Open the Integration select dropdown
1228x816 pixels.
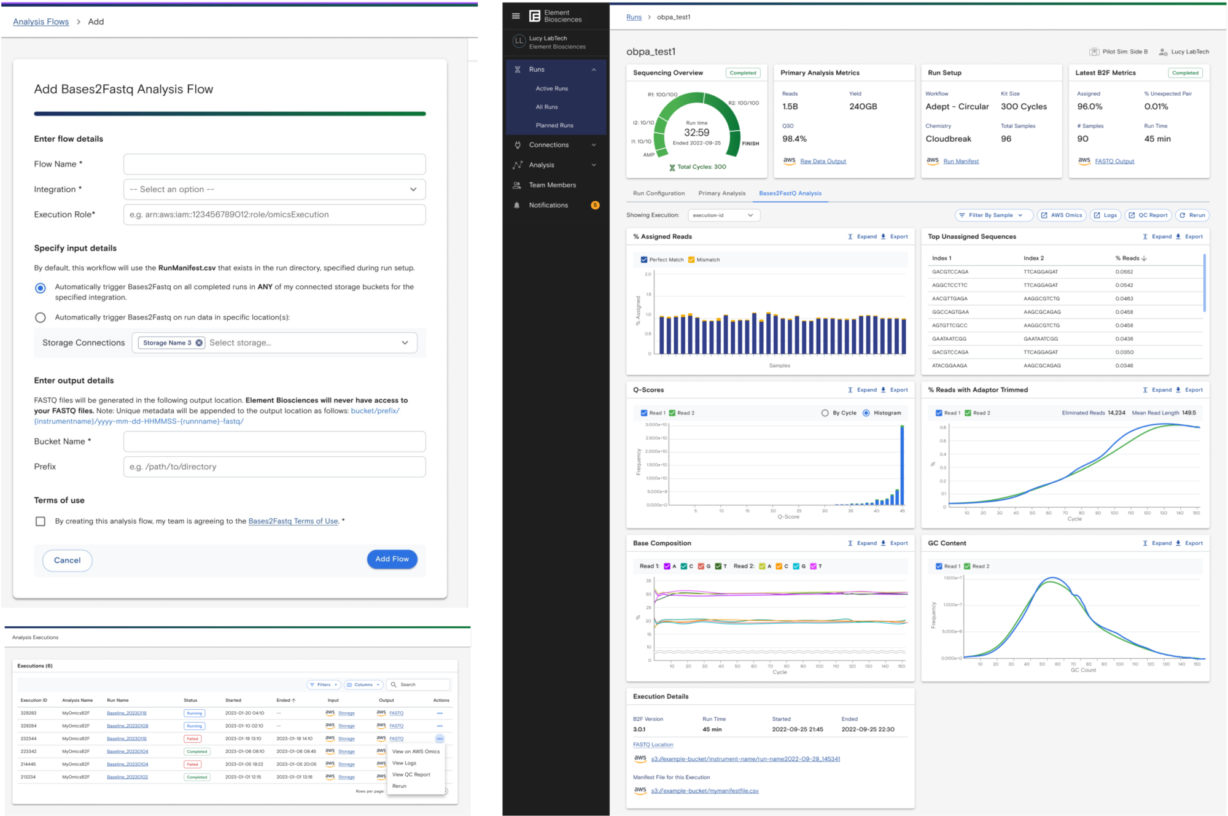pos(274,189)
